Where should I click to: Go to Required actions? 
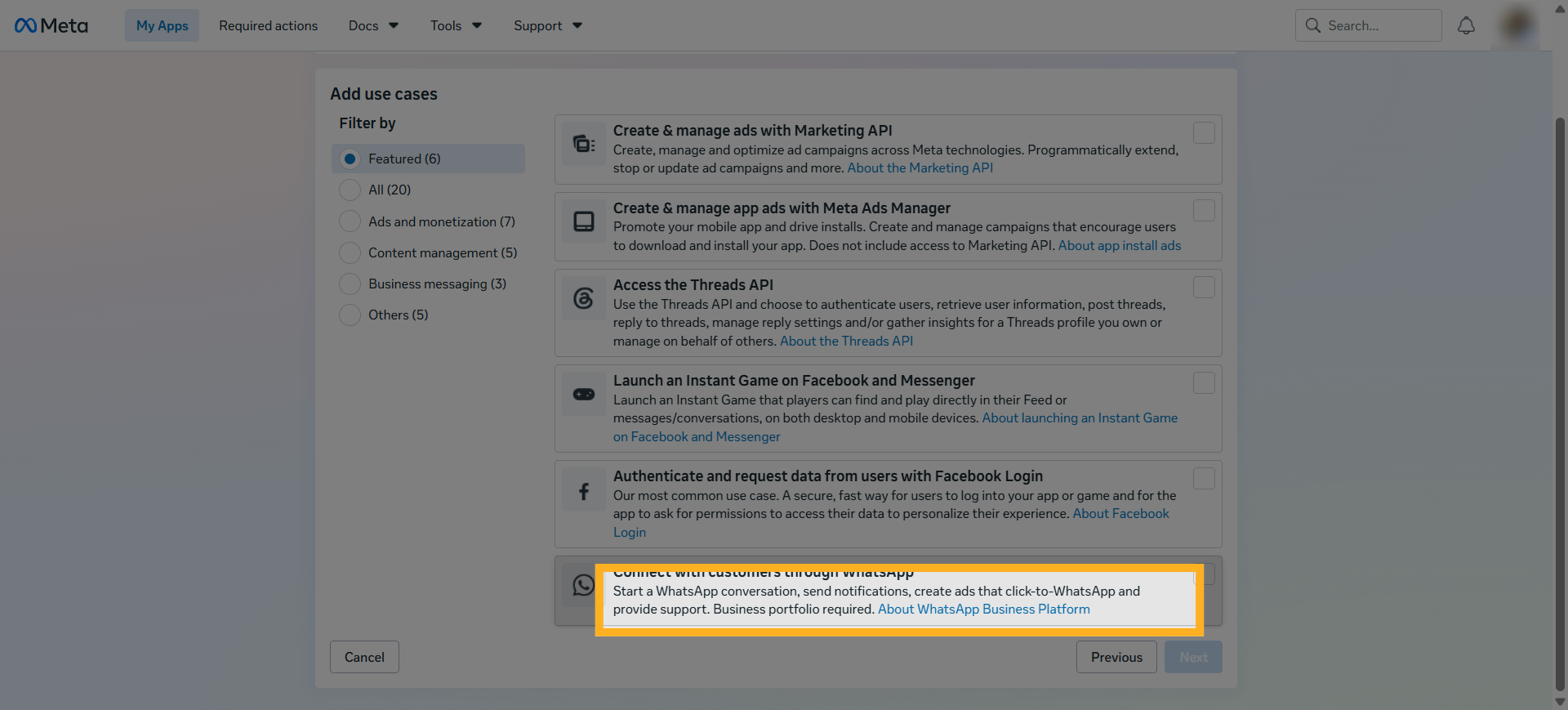click(x=268, y=25)
